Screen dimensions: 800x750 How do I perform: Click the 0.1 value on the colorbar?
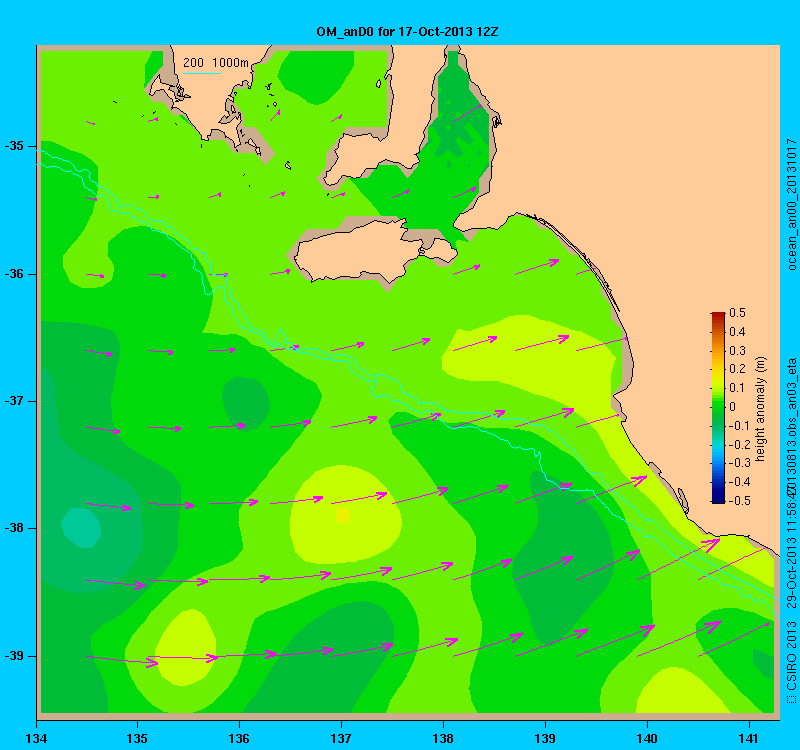(x=738, y=388)
